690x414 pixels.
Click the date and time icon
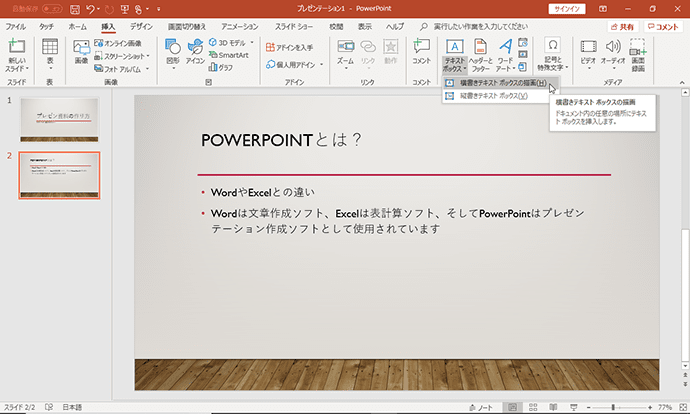click(x=523, y=42)
